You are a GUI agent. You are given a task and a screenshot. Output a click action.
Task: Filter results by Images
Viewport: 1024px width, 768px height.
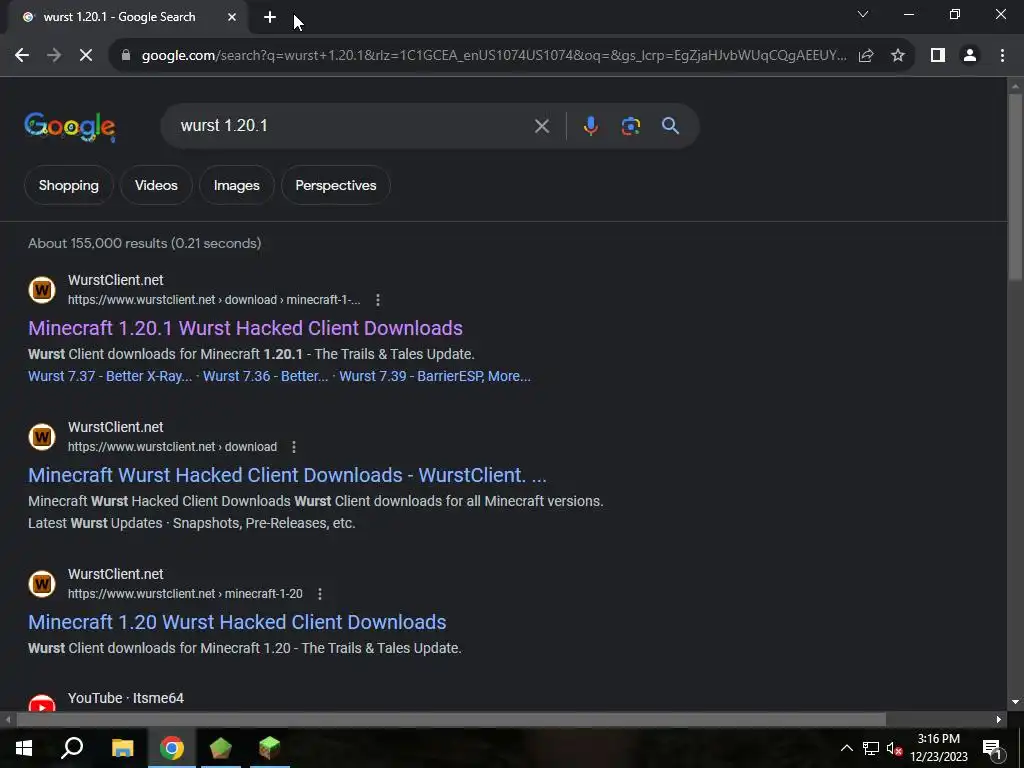tap(236, 185)
